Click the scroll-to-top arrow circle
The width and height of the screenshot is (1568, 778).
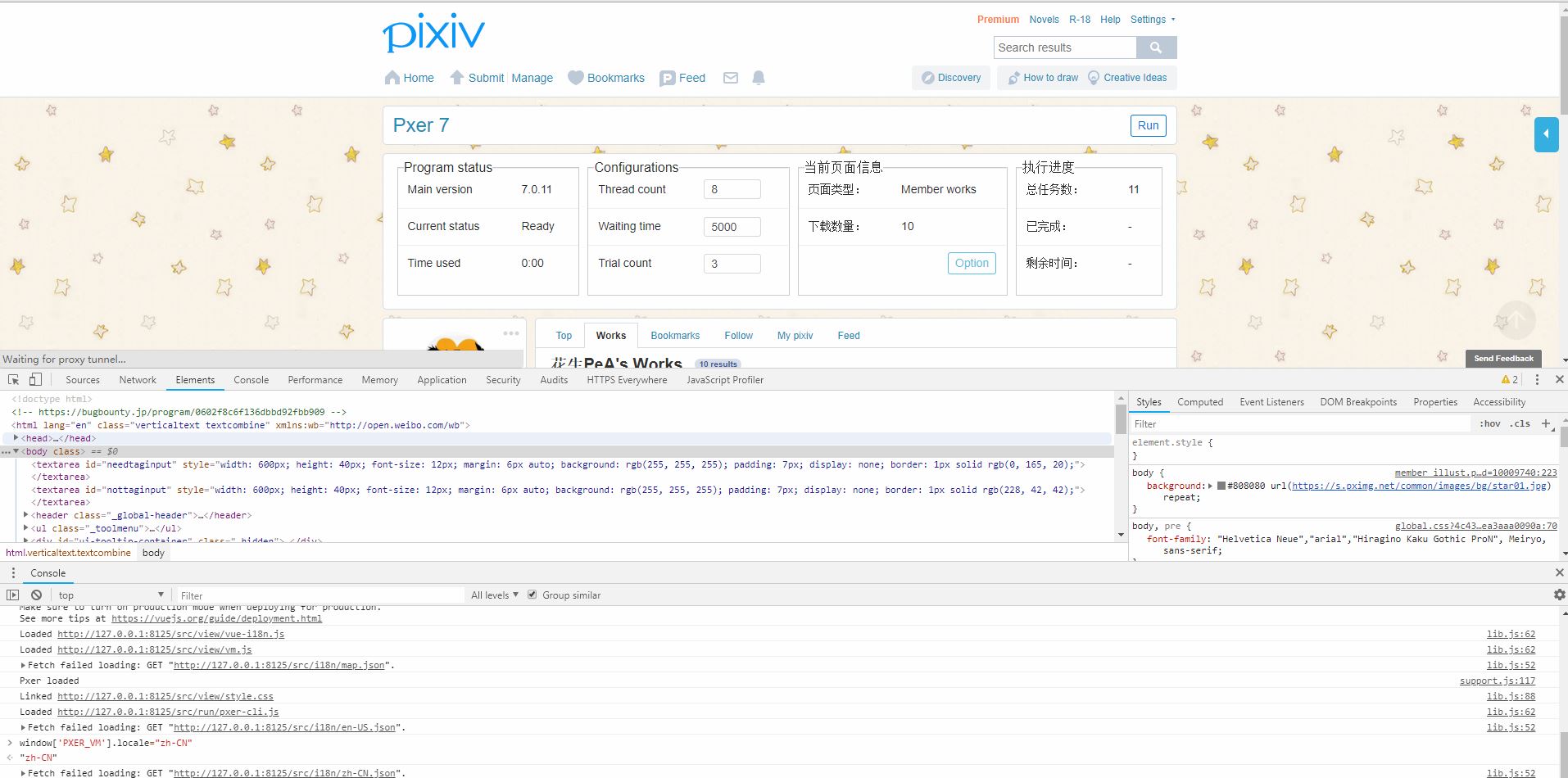1516,320
